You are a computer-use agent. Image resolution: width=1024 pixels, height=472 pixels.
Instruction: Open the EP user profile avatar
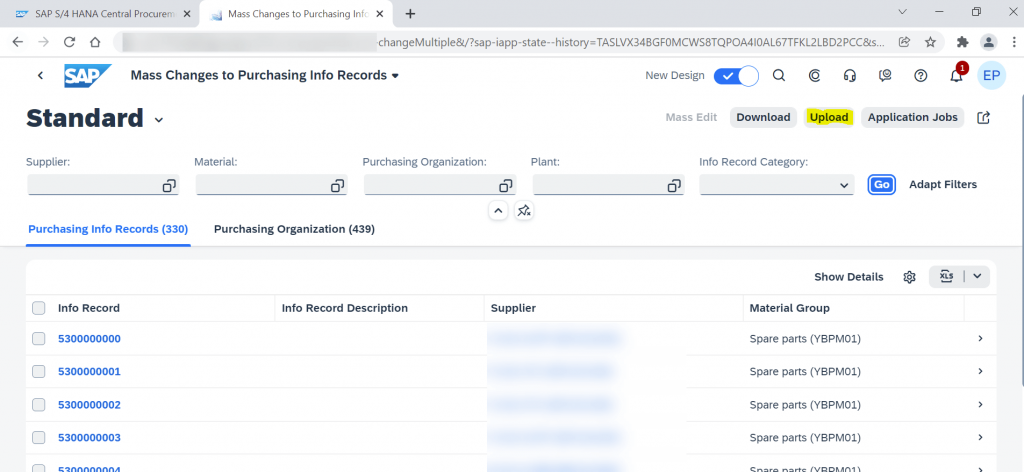click(x=991, y=76)
